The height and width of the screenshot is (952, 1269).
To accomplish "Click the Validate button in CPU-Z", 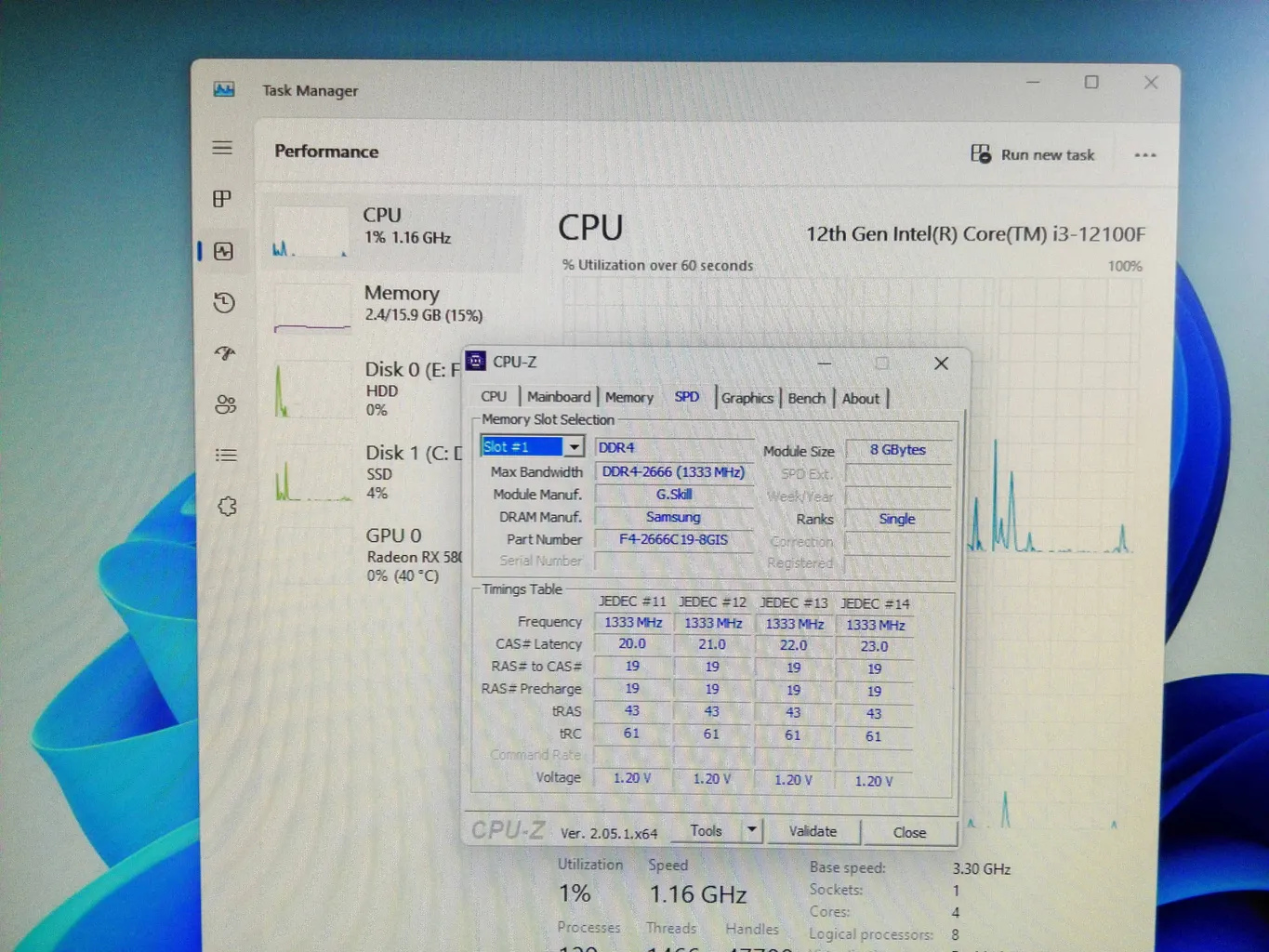I will 813,831.
